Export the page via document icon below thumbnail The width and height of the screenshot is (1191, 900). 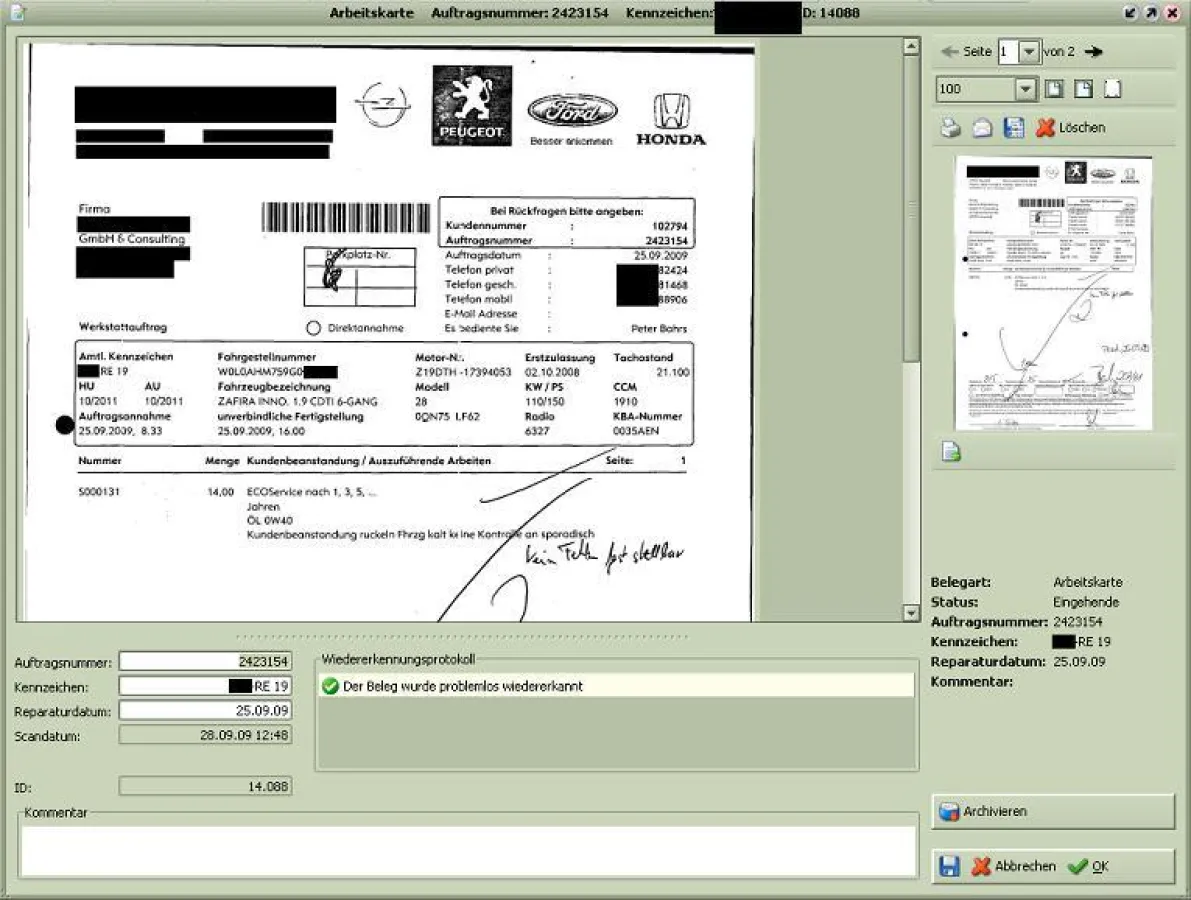(x=950, y=452)
